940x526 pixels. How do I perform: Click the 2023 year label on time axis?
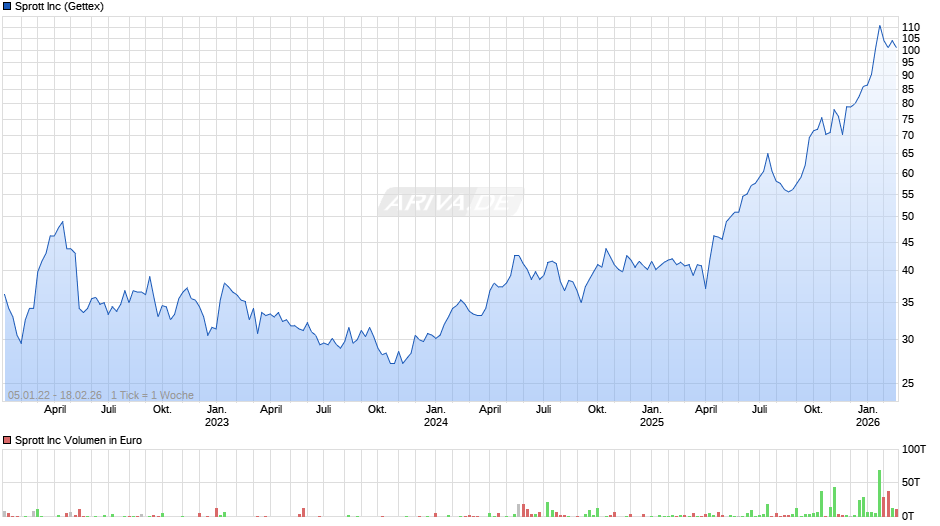[216, 422]
